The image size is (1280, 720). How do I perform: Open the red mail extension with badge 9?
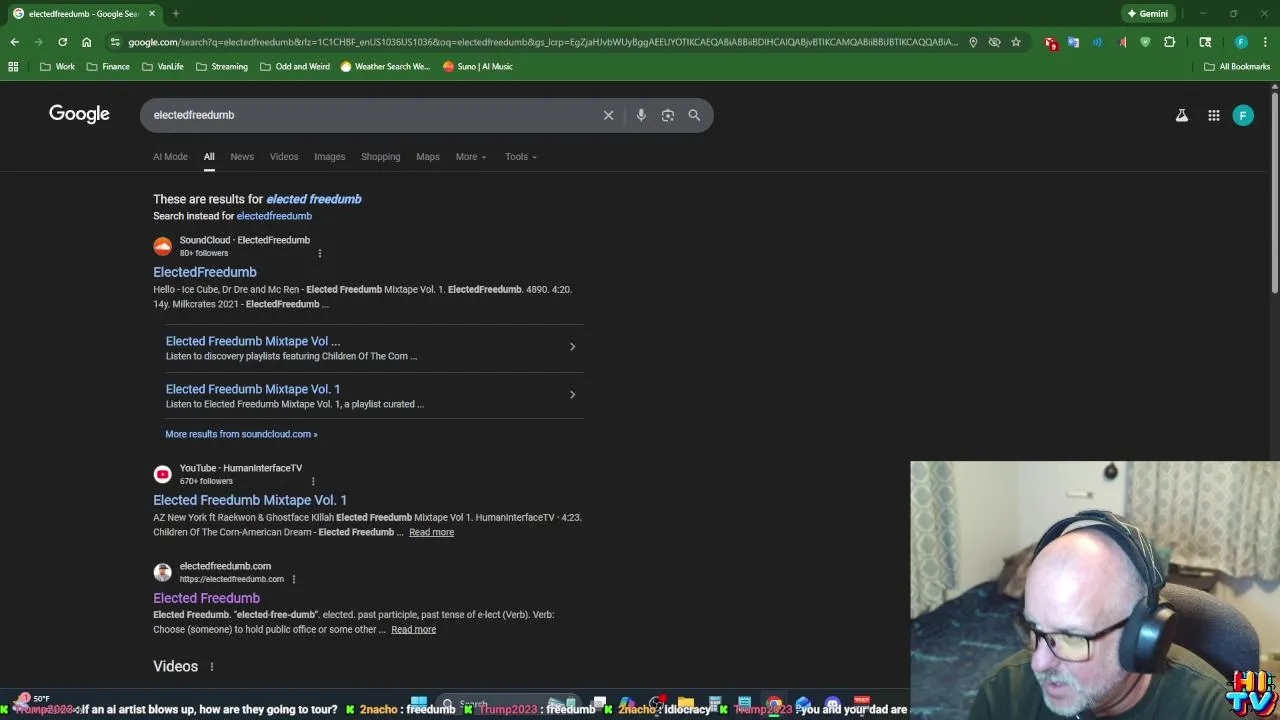pos(1050,42)
